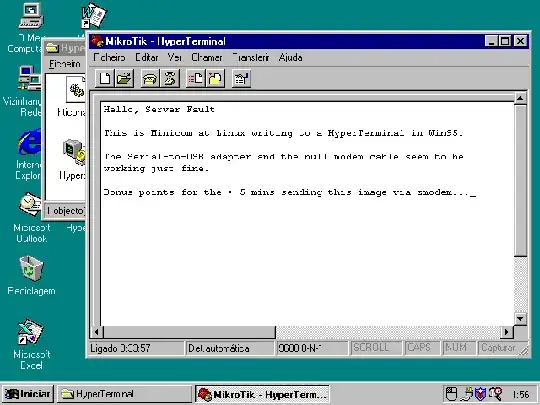Image resolution: width=540 pixels, height=405 pixels.
Task: Click the Open file toolbar icon
Action: [124, 79]
